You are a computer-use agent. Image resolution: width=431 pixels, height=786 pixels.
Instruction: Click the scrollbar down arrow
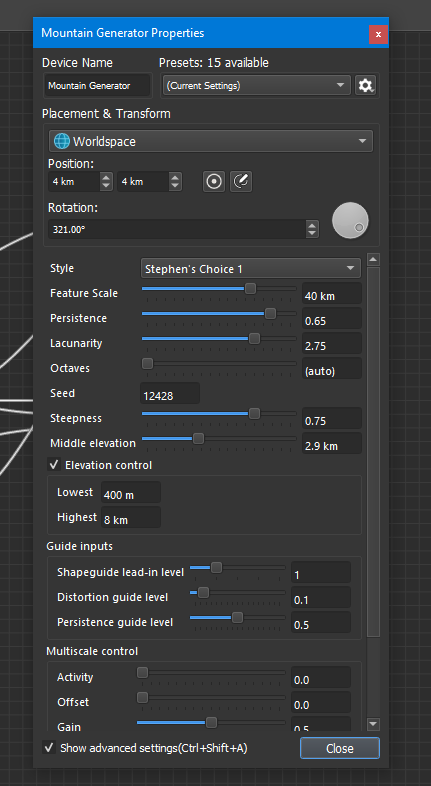(x=373, y=723)
